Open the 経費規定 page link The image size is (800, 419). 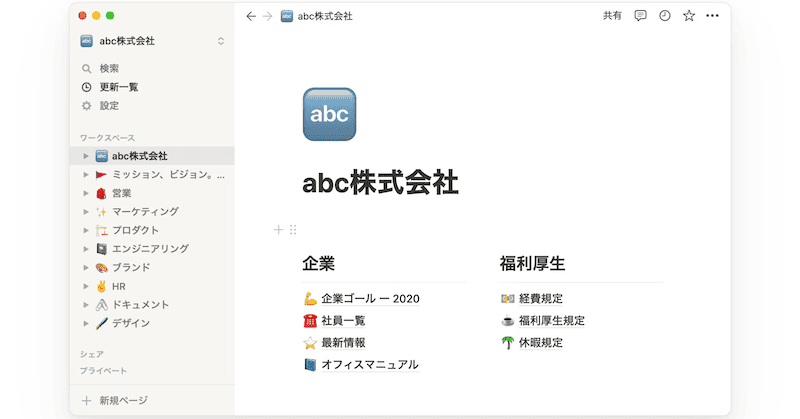(541, 298)
